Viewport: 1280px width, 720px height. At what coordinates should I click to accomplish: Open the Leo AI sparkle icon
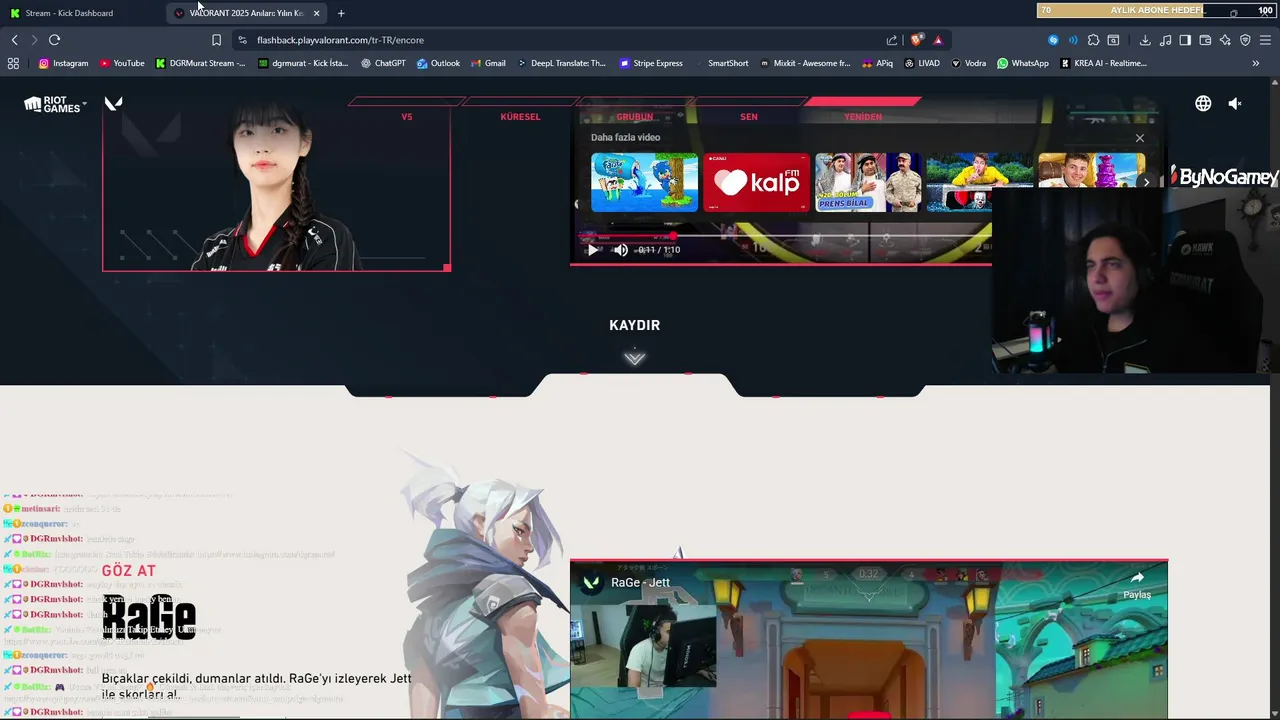coord(1225,40)
